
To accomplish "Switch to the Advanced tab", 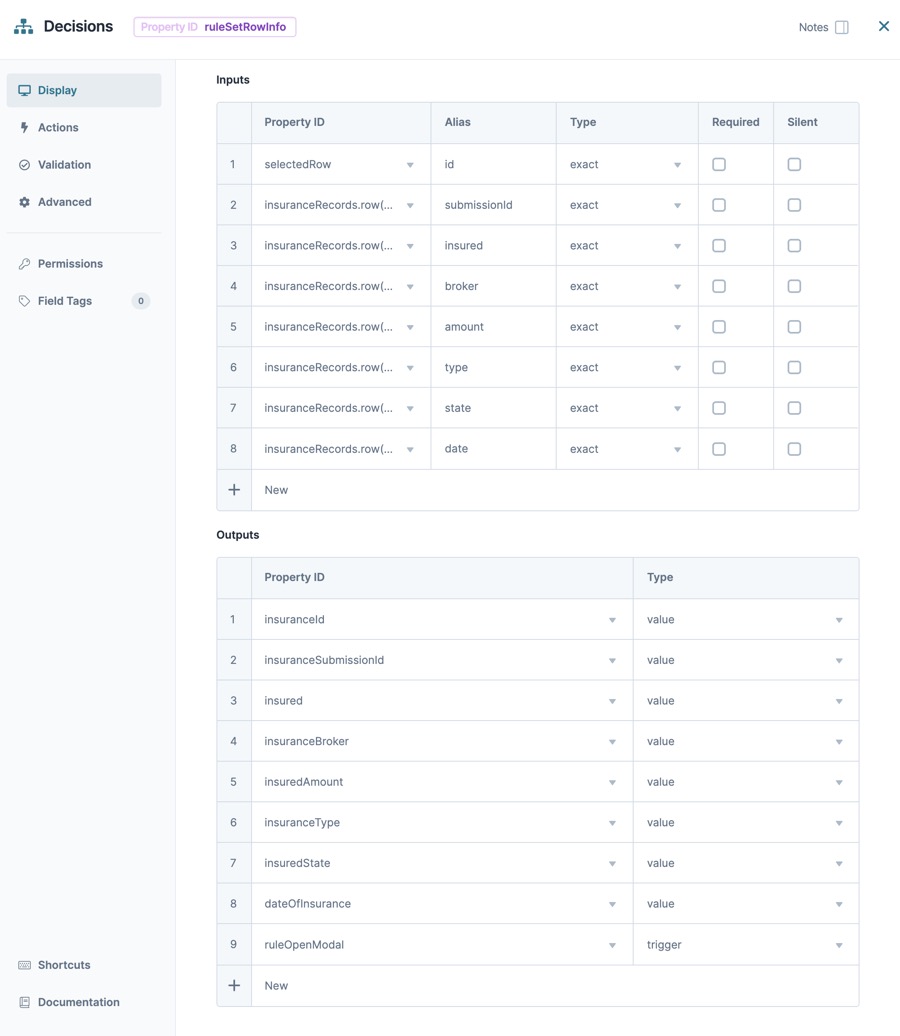I will (84, 202).
